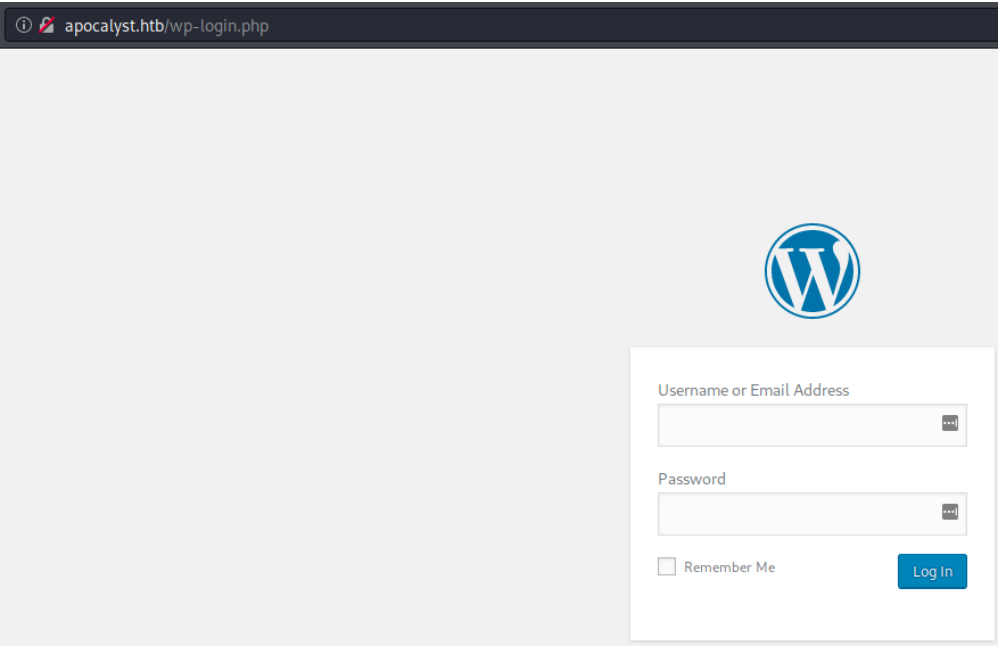This screenshot has width=998, height=646.
Task: Click the Password label above its field
Action: click(x=692, y=479)
